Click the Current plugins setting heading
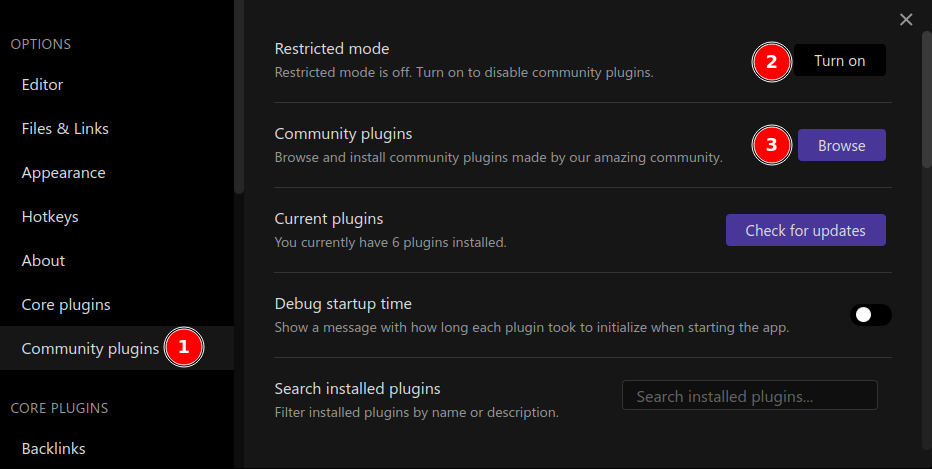The height and width of the screenshot is (469, 932). tap(329, 219)
